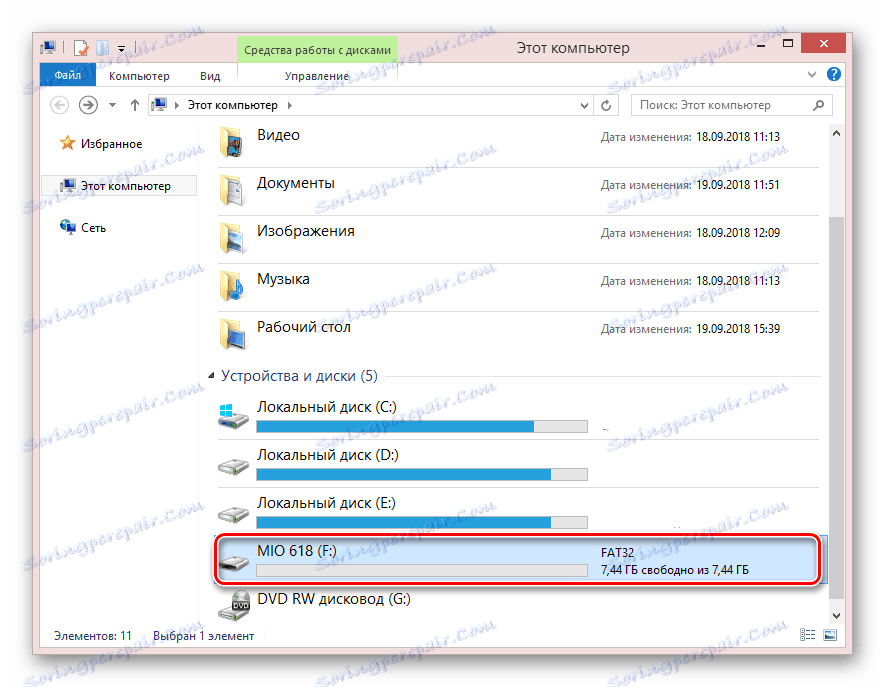Select Сеть in the navigation pane
This screenshot has width=885, height=687.
coord(93,227)
